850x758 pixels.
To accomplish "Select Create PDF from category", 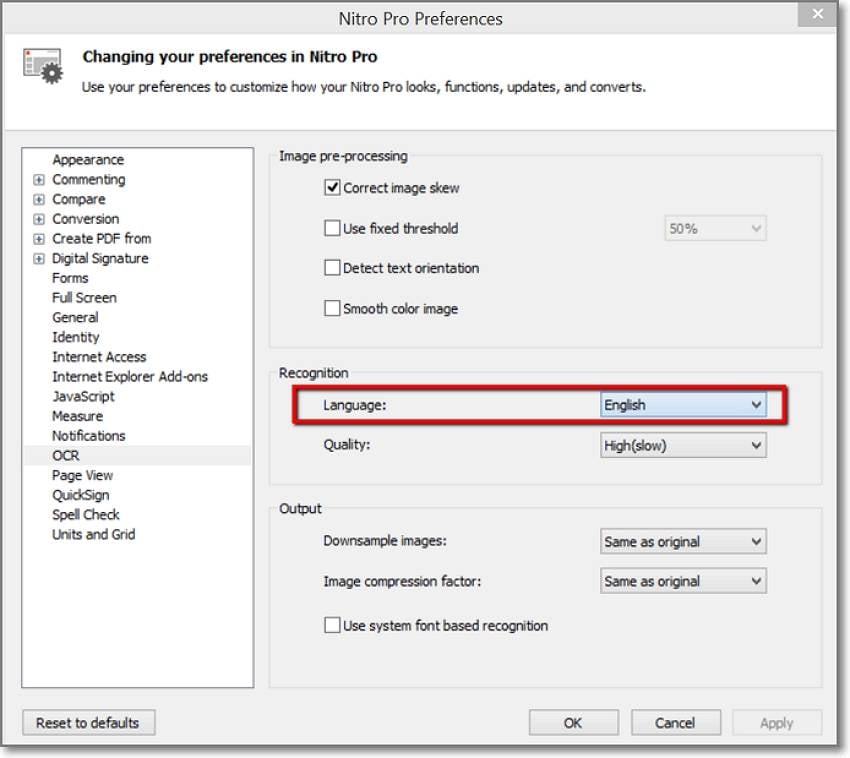I will pos(101,239).
